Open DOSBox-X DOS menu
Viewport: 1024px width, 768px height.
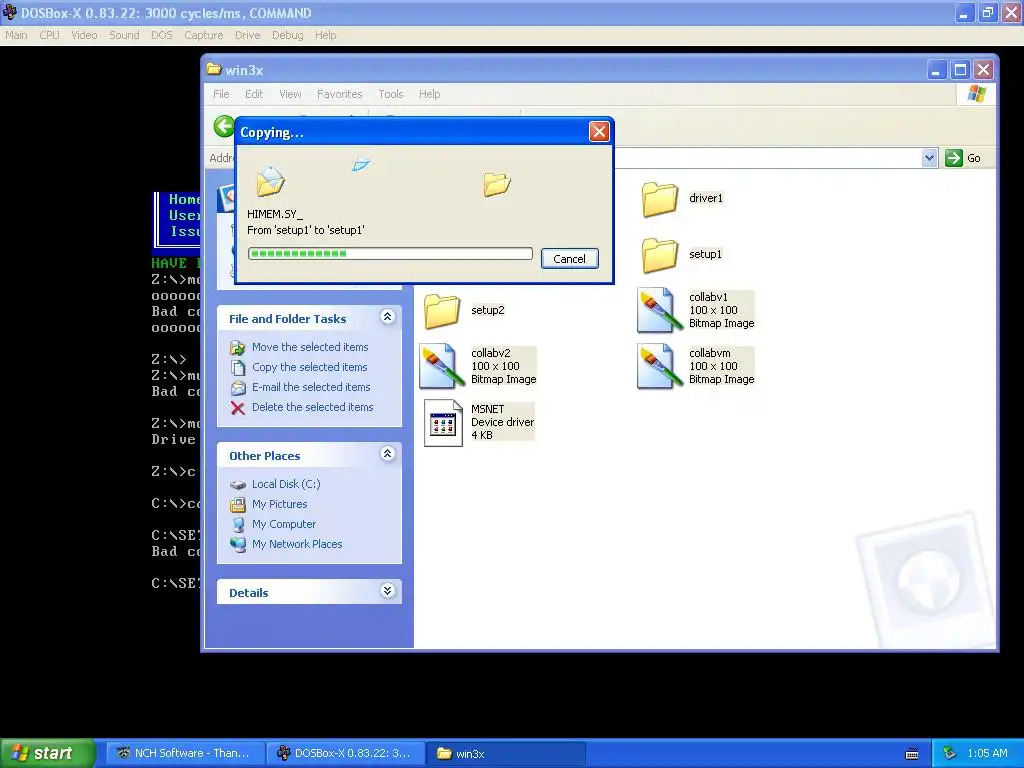[162, 35]
